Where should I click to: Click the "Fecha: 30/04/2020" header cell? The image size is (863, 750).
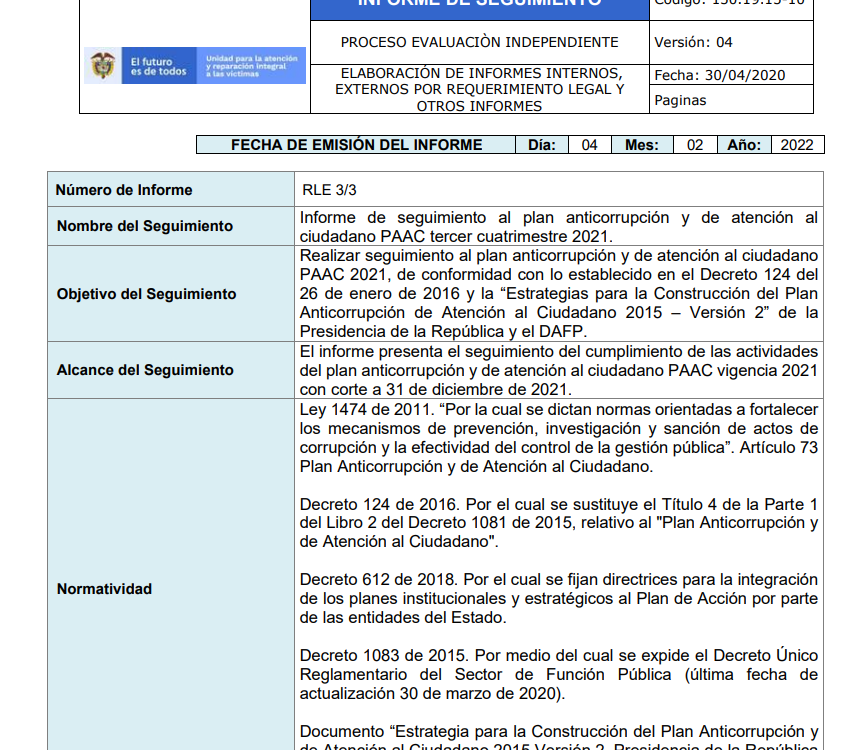coord(731,75)
